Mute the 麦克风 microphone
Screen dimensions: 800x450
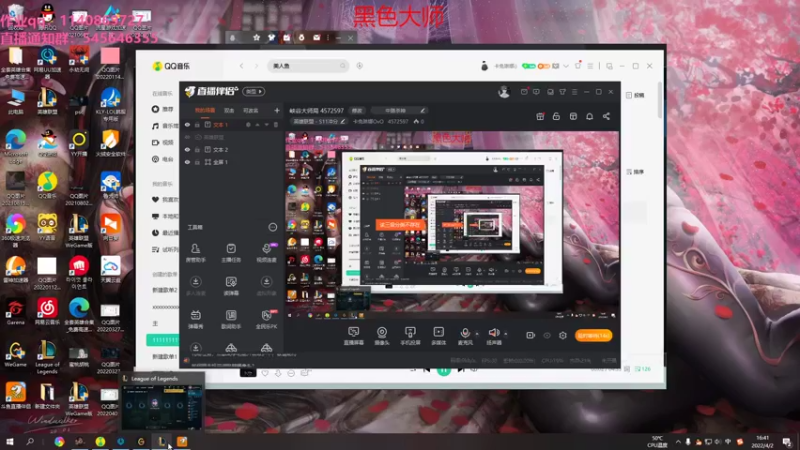tap(465, 336)
